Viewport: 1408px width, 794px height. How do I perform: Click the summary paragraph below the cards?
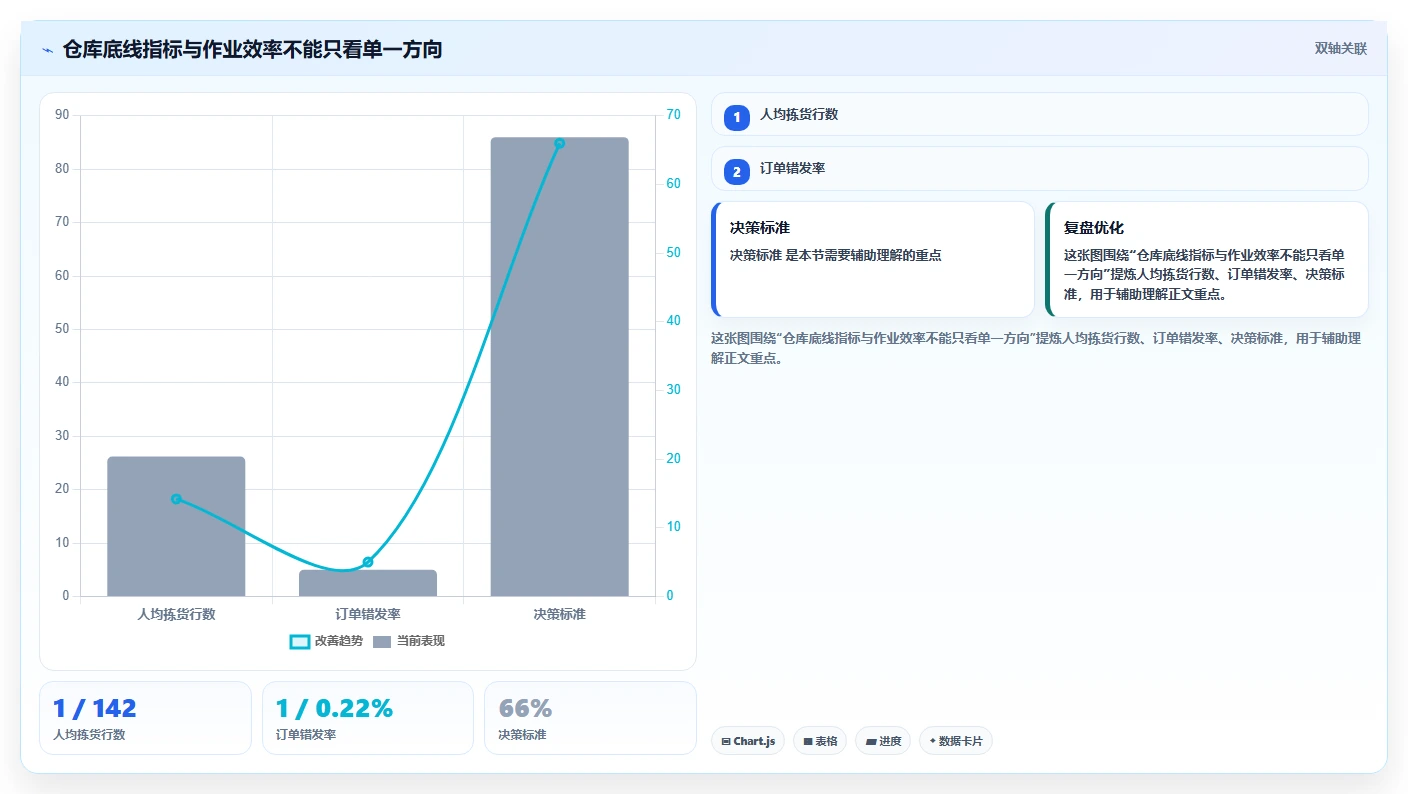pos(1036,348)
